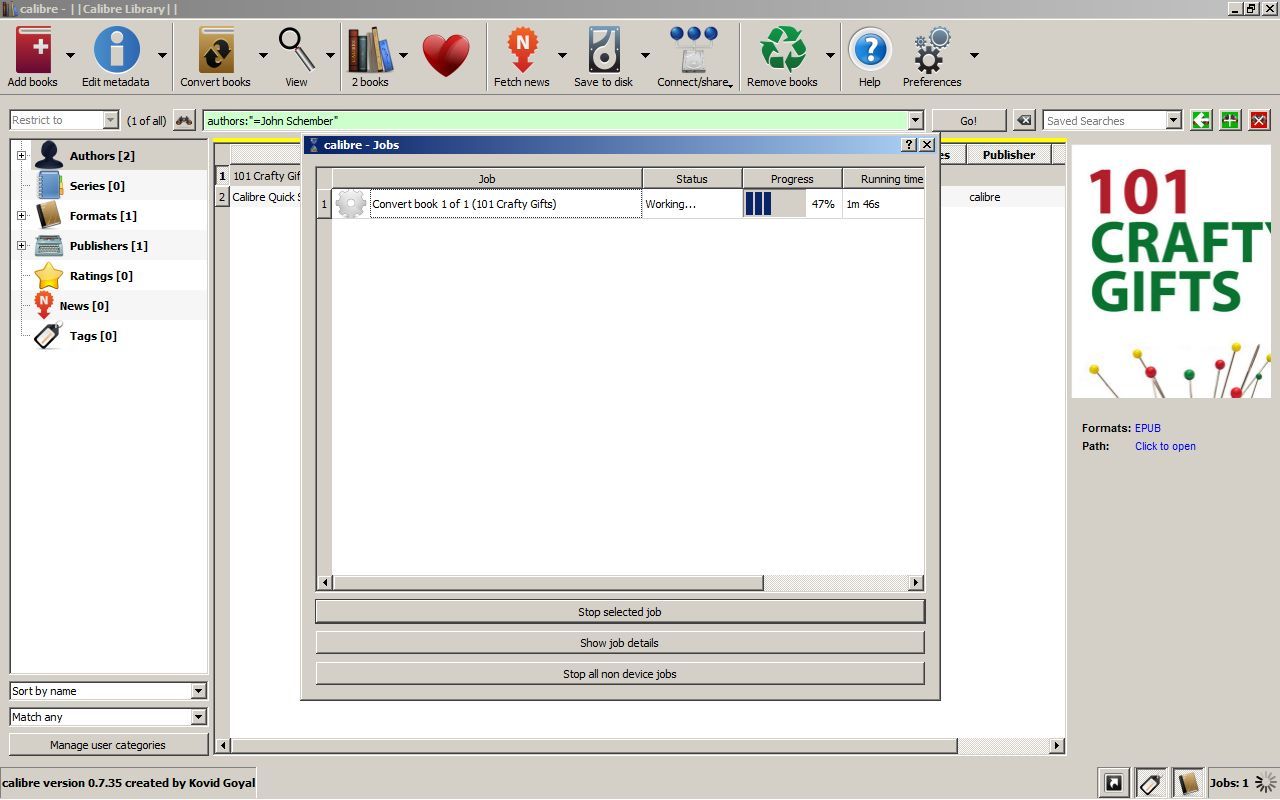Expand the Publishers tree node
1280x800 pixels.
pos(21,246)
